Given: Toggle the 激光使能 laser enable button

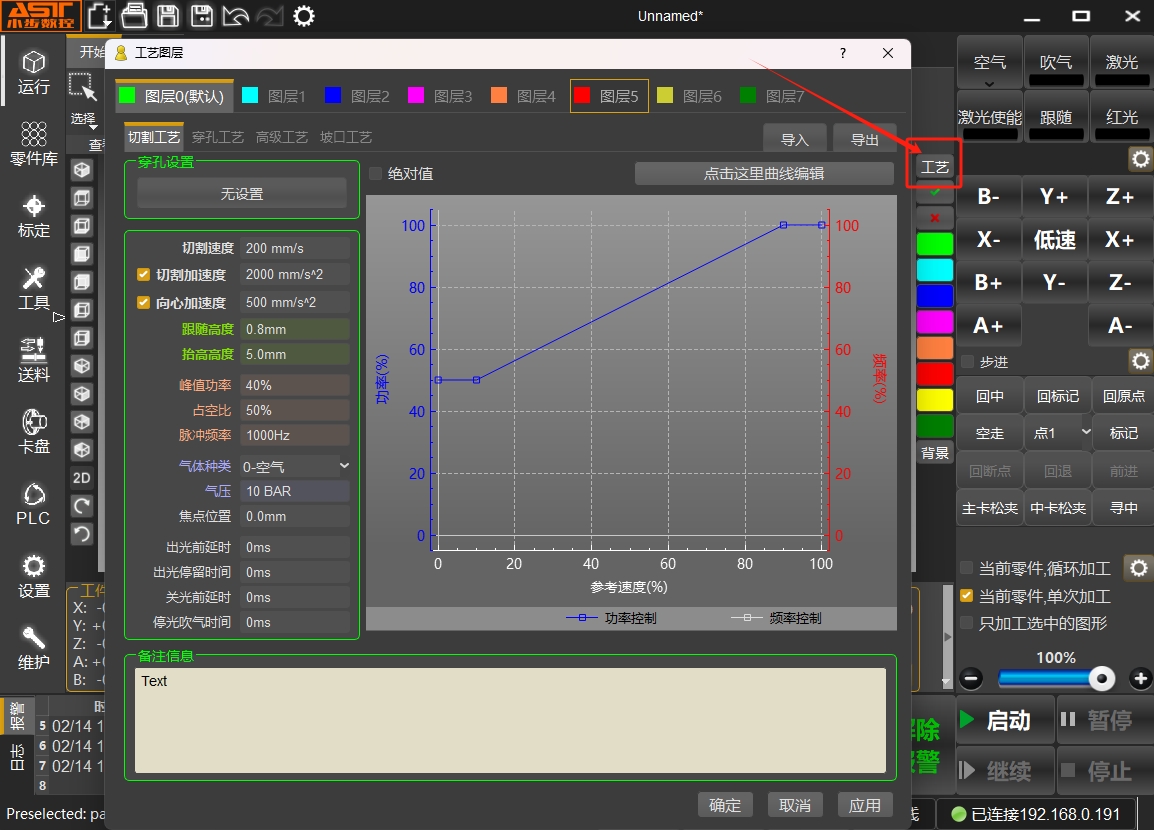Looking at the screenshot, I should pyautogui.click(x=989, y=117).
